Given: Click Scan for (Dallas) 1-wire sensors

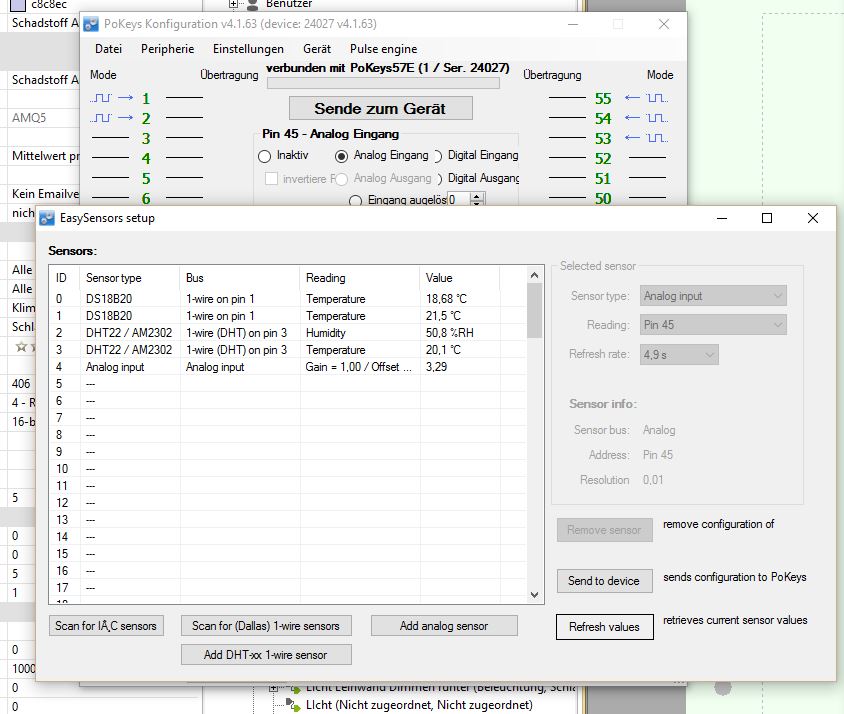Looking at the screenshot, I should coord(266,626).
